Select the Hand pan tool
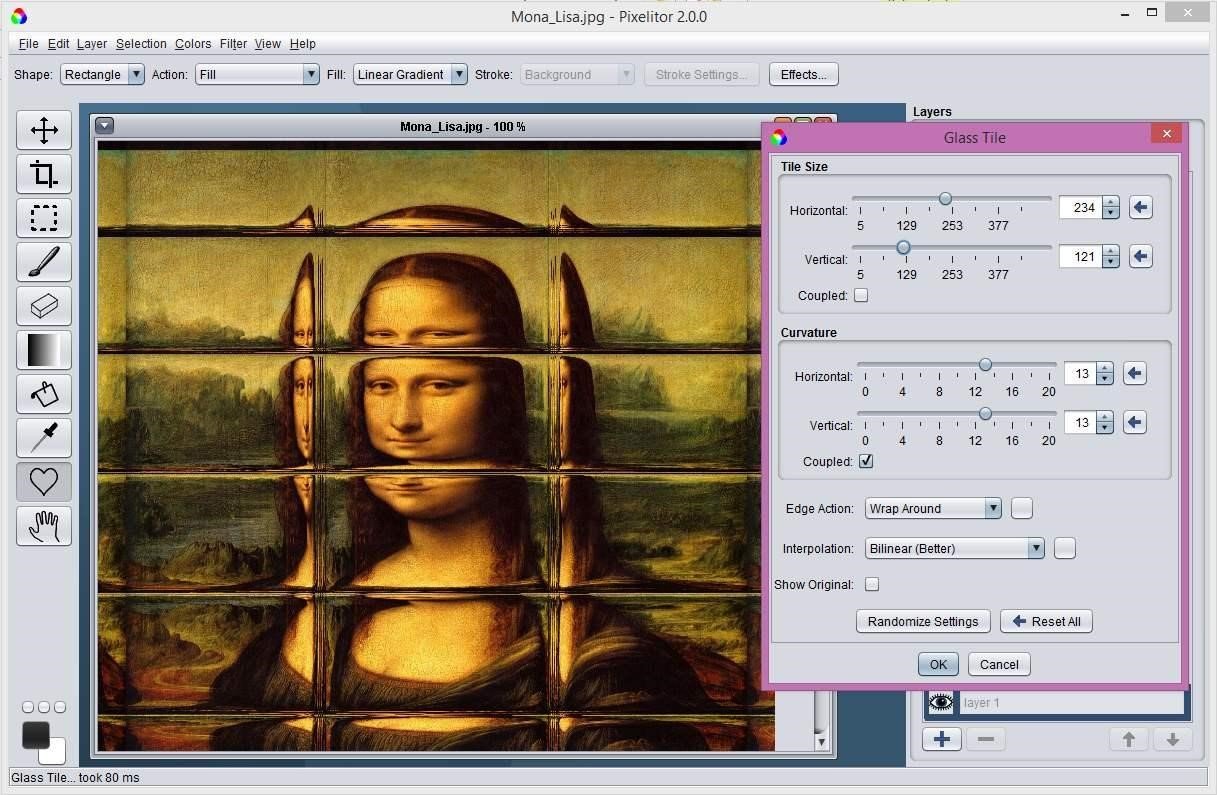 pos(44,526)
